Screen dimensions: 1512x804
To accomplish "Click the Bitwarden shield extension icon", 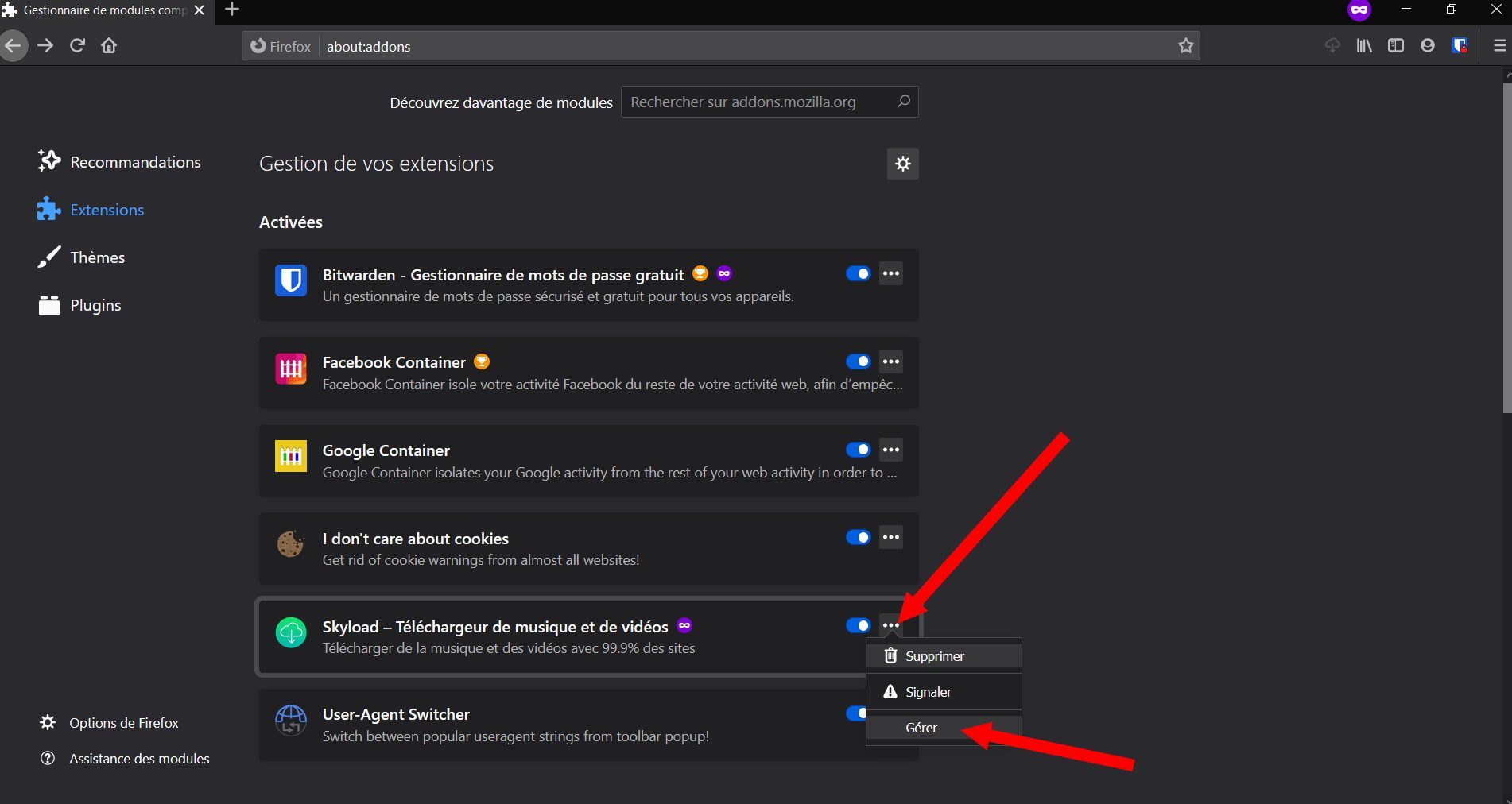I will coord(291,280).
